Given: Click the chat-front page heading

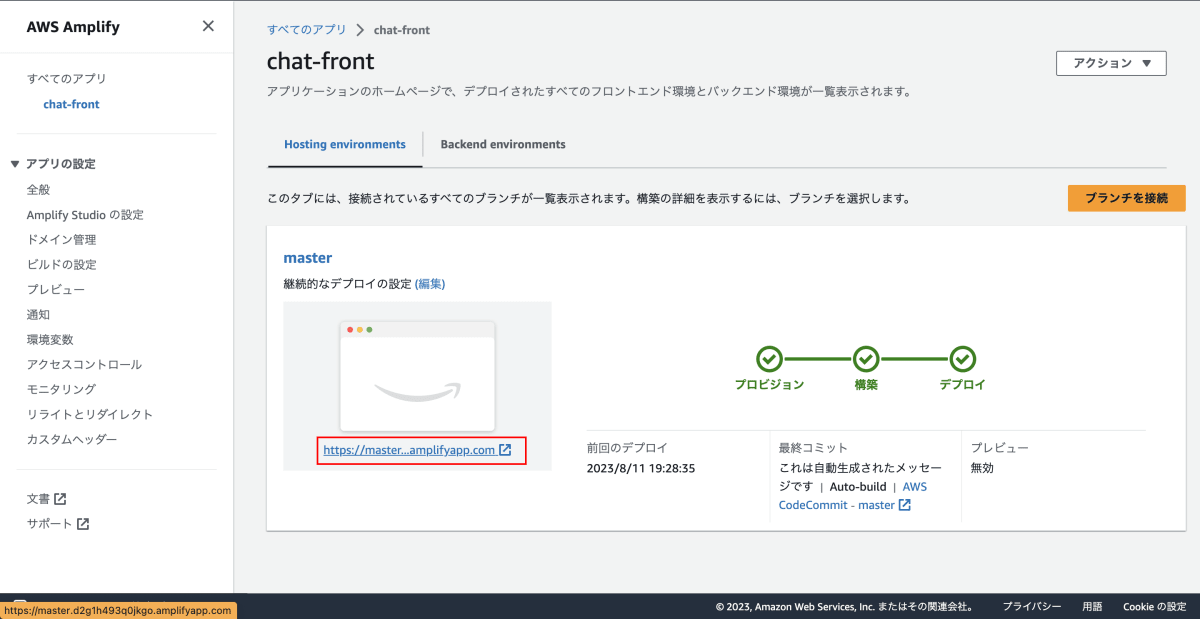Looking at the screenshot, I should tap(320, 62).
